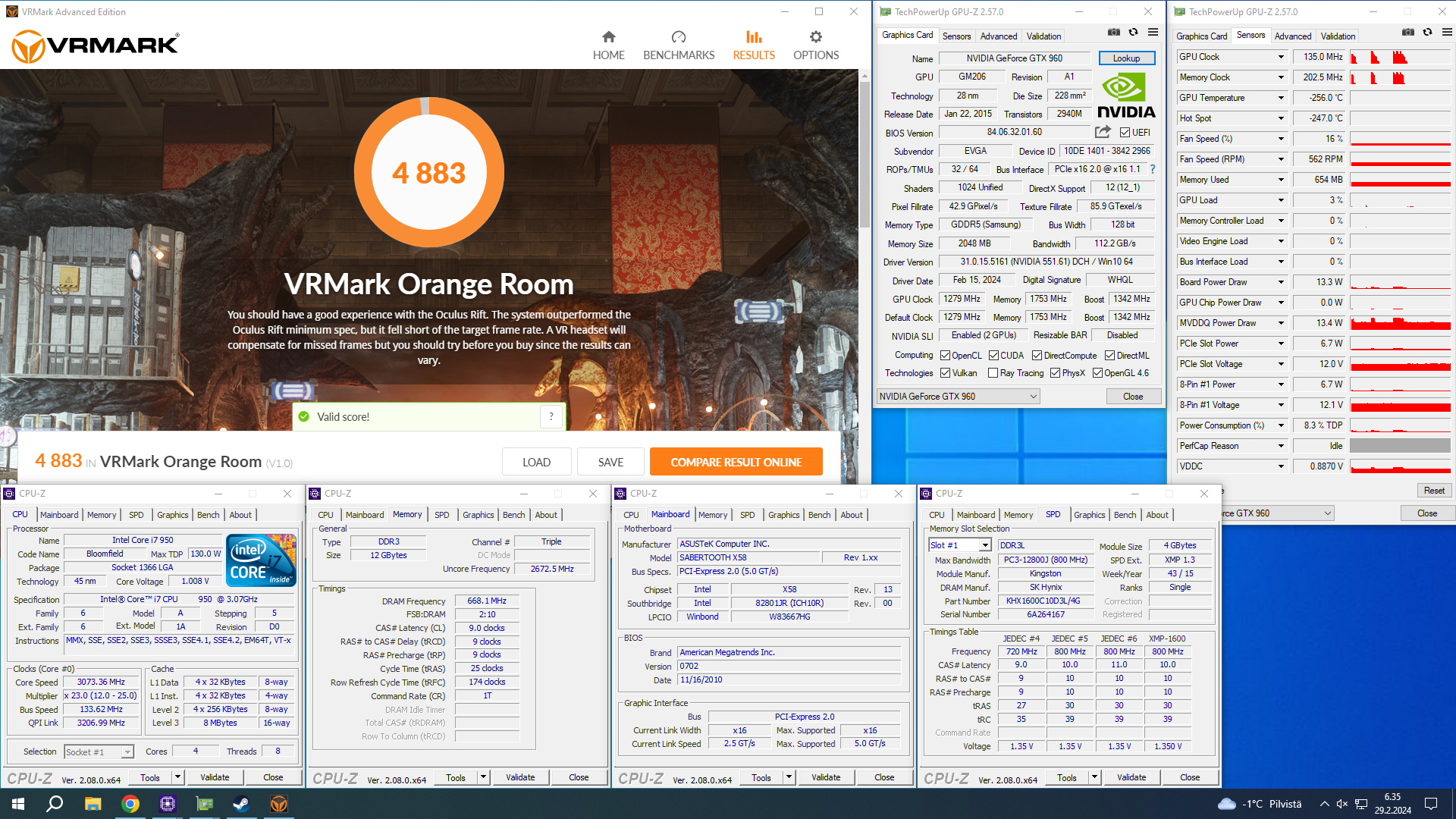
Task: Click RESULTS bar-chart icon
Action: click(754, 36)
